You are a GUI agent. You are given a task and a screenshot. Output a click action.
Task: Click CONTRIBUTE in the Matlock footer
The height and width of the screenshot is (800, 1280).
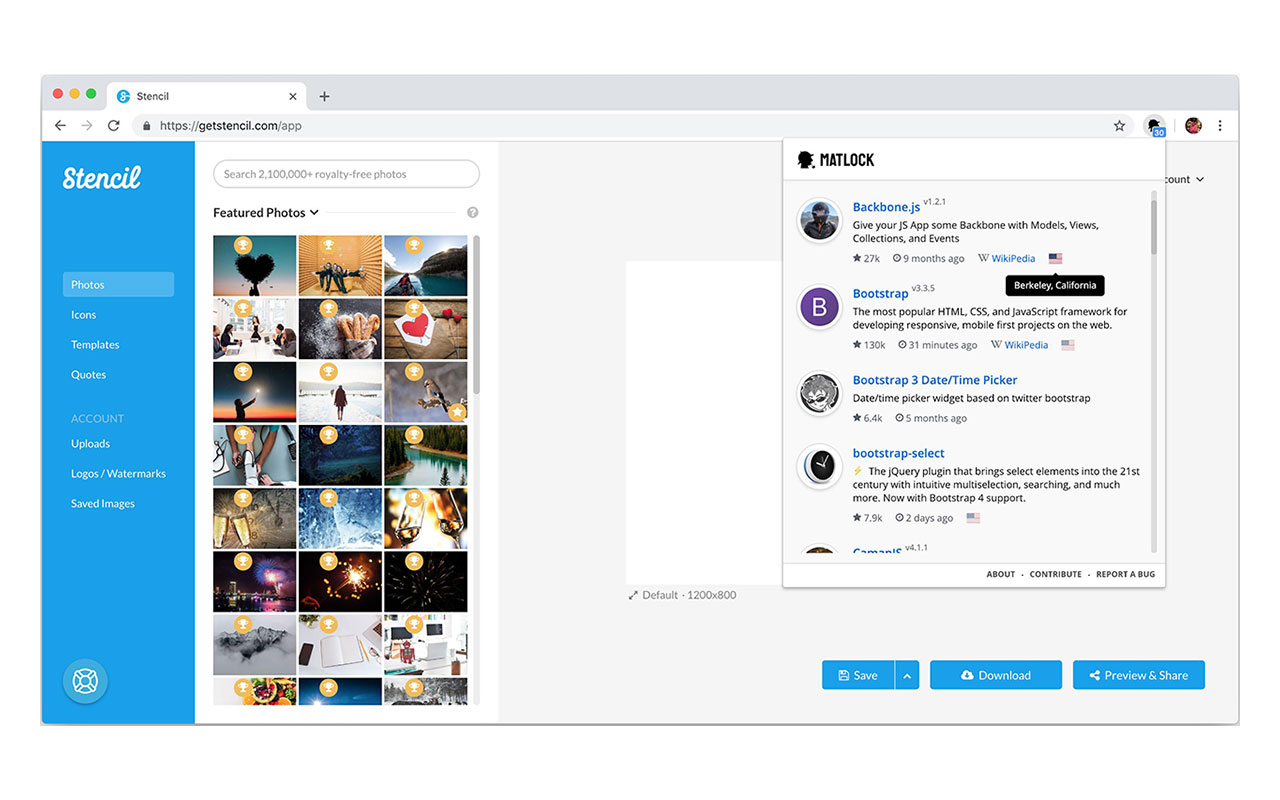click(1056, 575)
